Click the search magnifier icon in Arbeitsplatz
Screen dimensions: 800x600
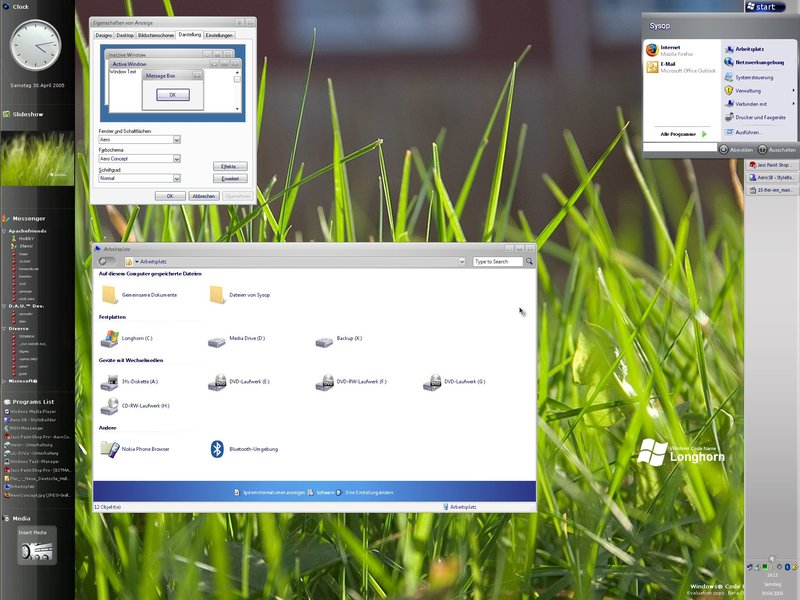(530, 261)
